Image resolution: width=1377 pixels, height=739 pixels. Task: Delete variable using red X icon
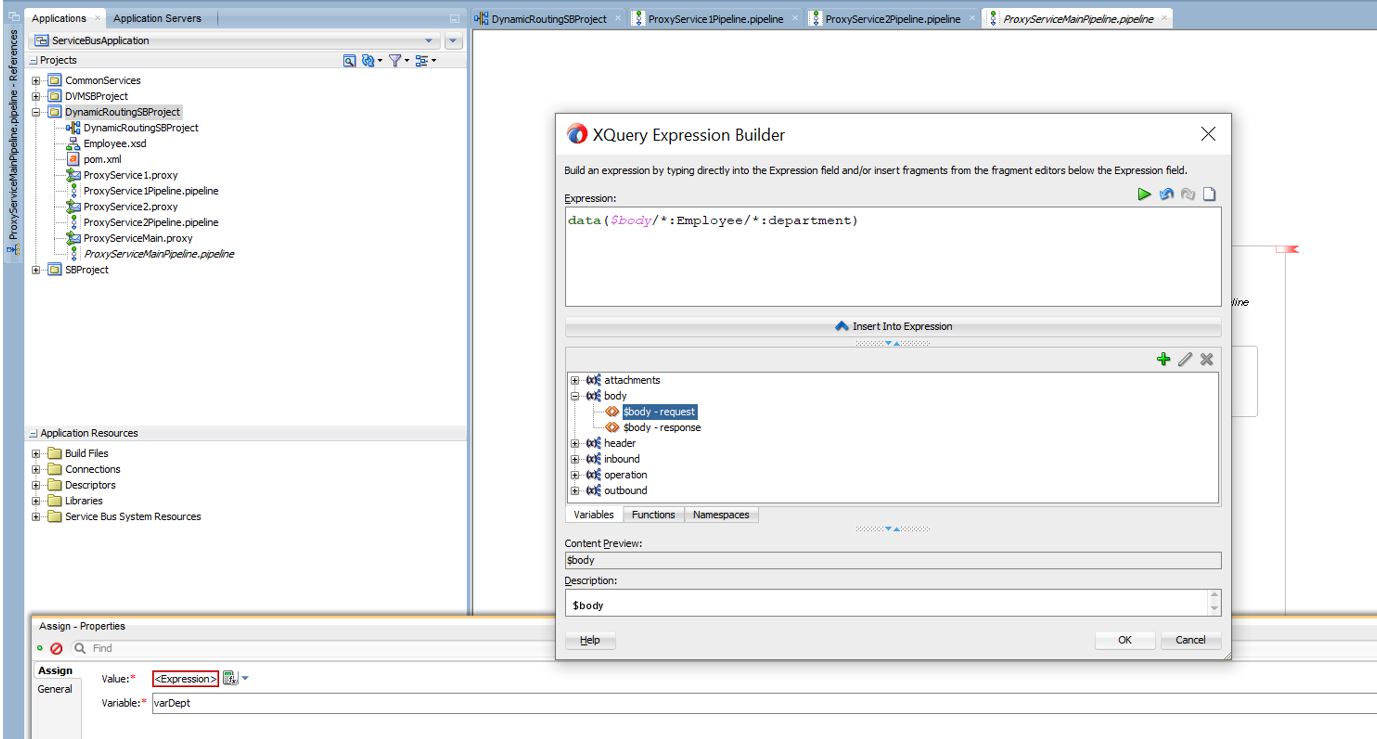click(1208, 358)
